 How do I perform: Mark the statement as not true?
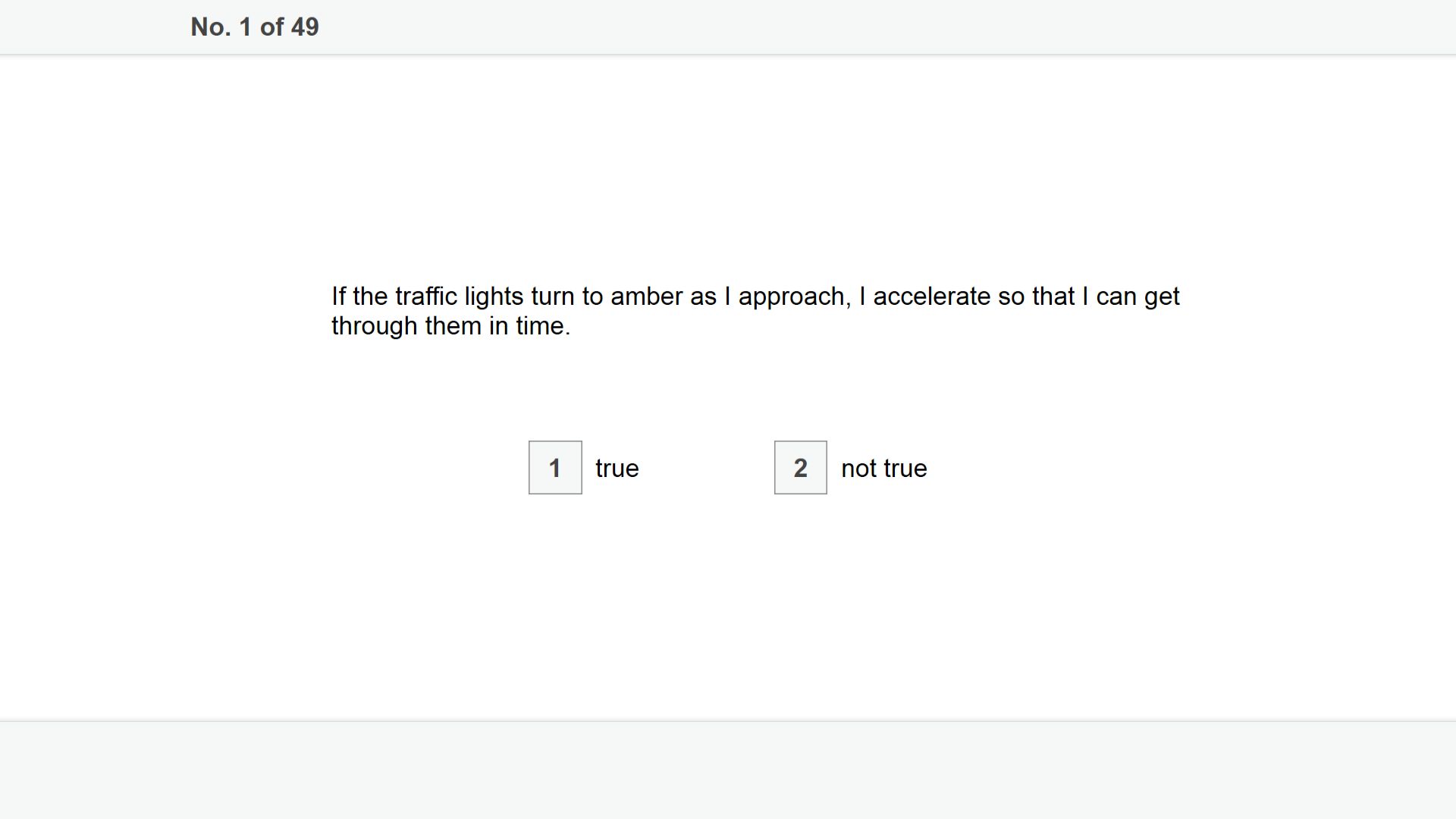801,468
